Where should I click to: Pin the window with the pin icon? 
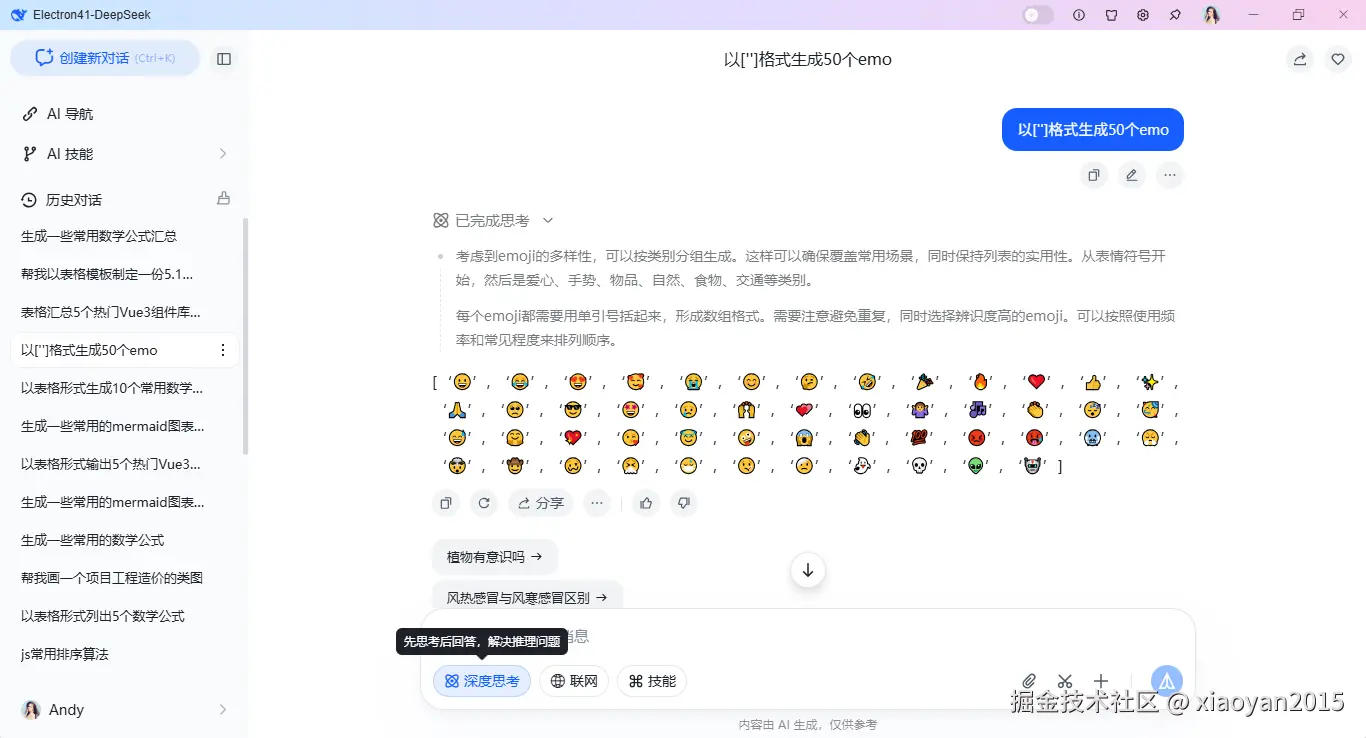tap(1175, 14)
